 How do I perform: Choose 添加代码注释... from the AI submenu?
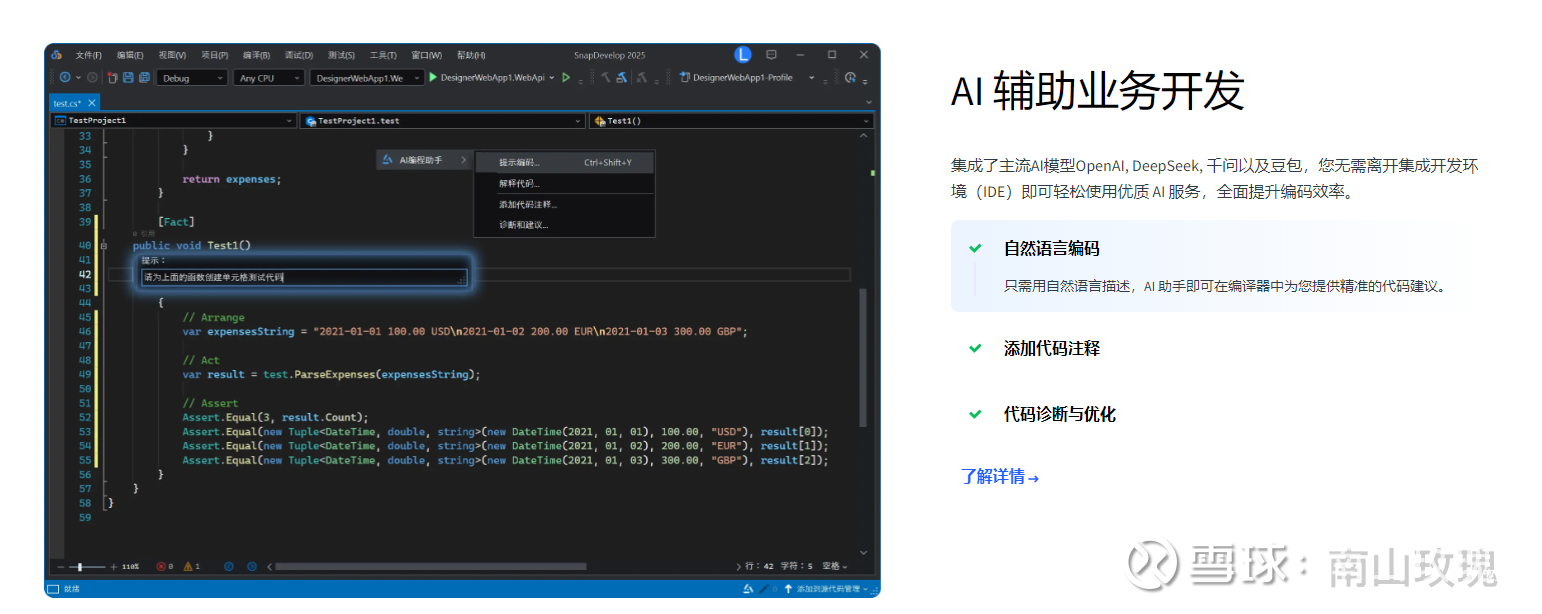(564, 204)
